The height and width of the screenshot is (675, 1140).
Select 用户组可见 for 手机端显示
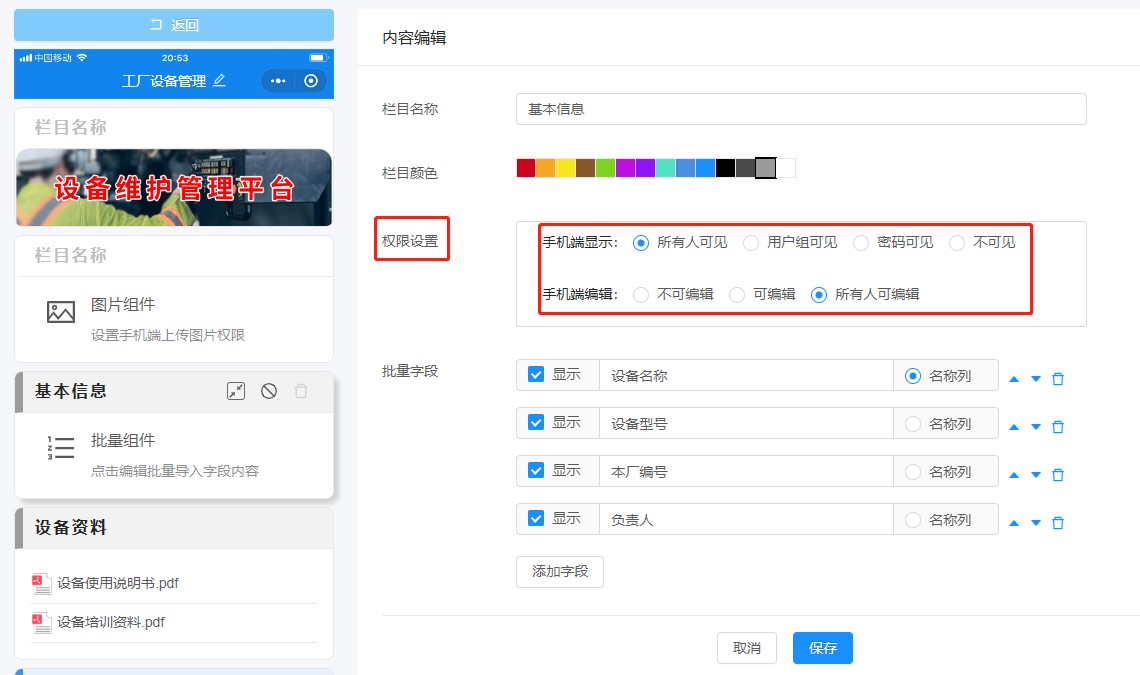coord(751,242)
